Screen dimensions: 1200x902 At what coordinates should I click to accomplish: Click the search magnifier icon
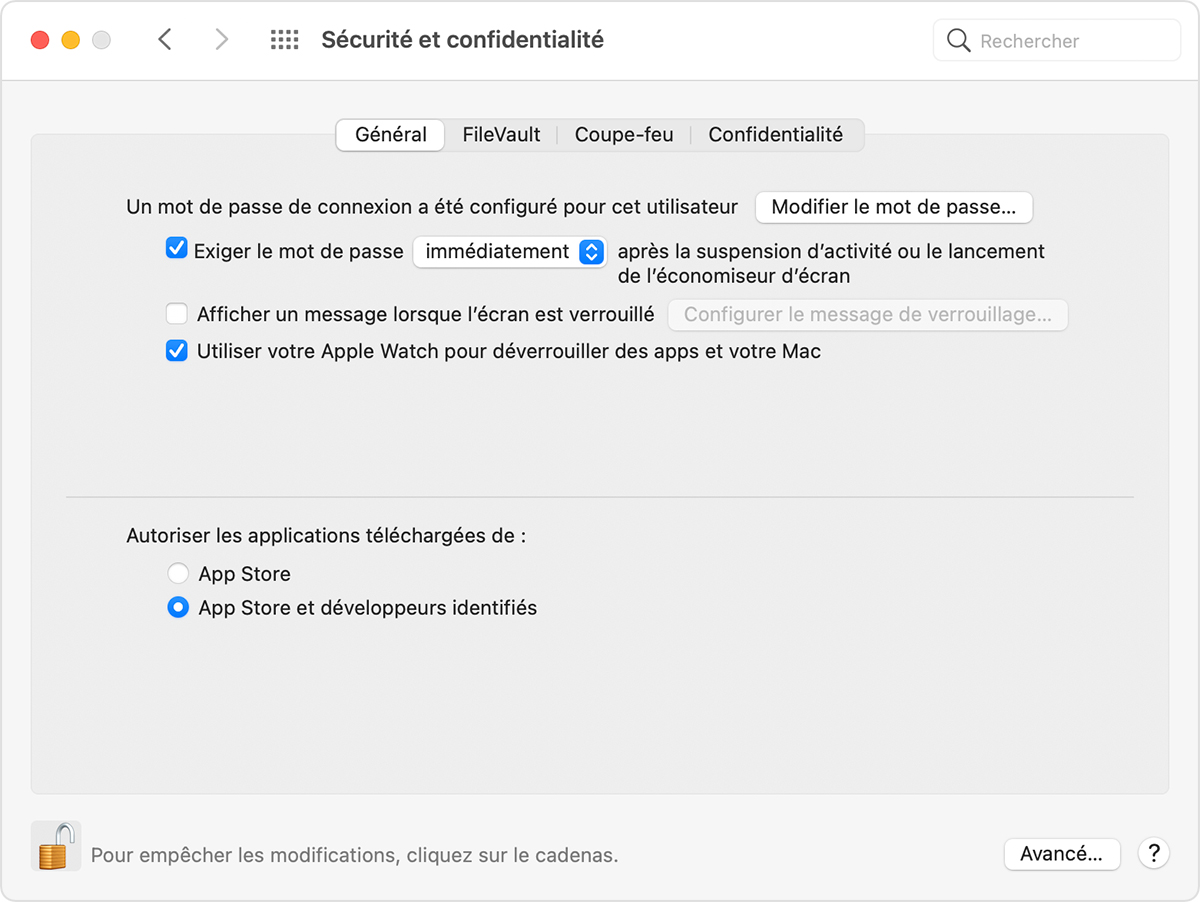(x=957, y=40)
